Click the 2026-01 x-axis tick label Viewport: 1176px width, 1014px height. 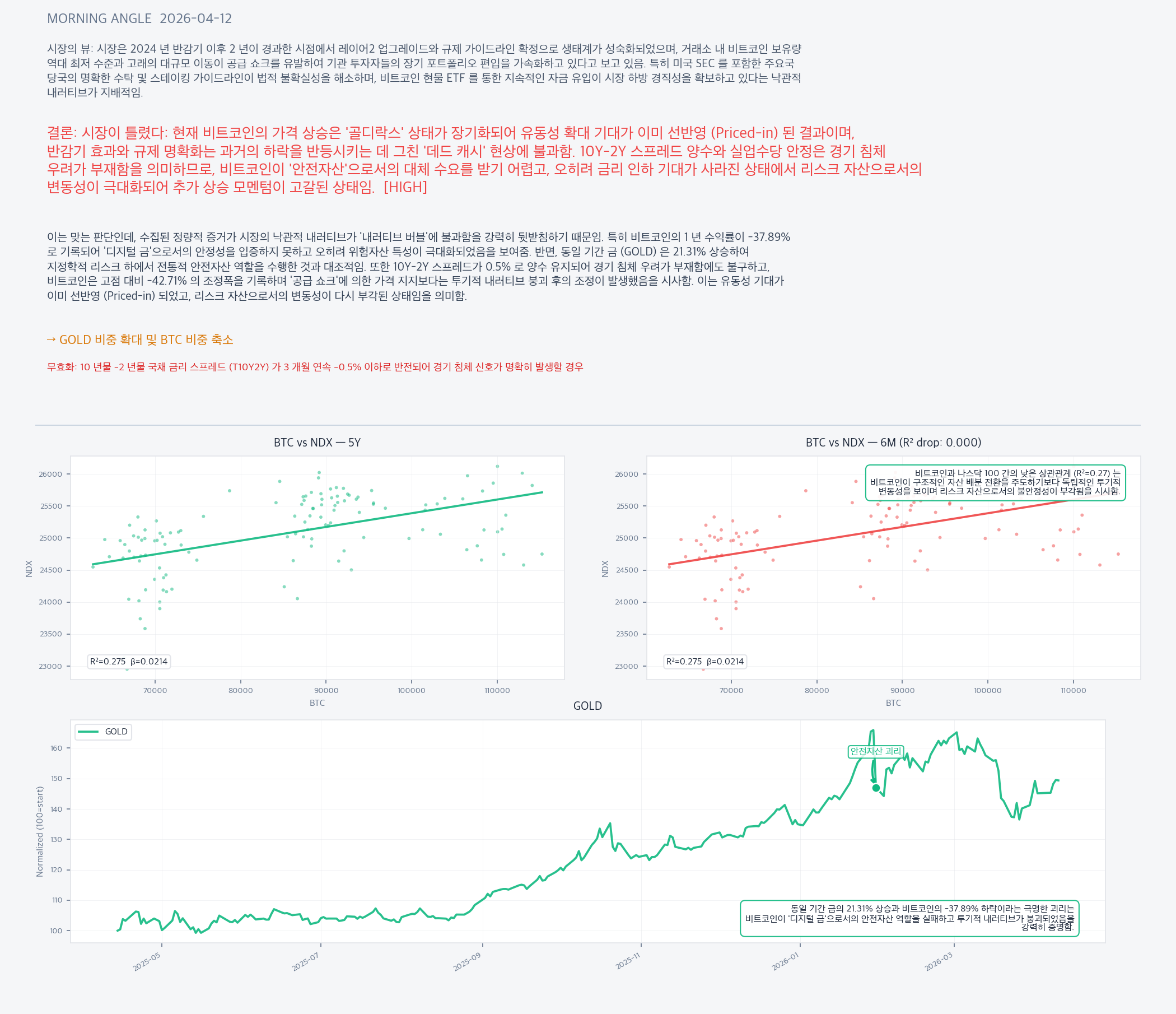click(785, 961)
